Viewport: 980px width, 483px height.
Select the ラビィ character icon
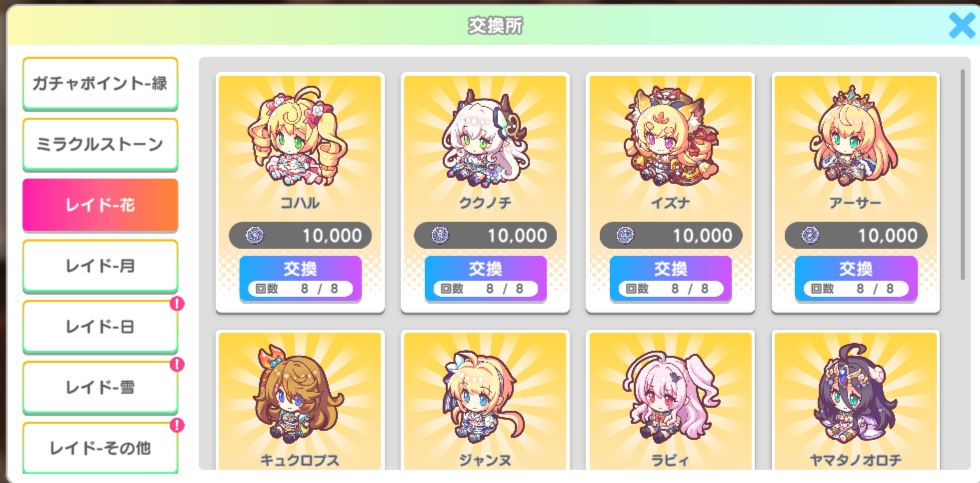[669, 394]
